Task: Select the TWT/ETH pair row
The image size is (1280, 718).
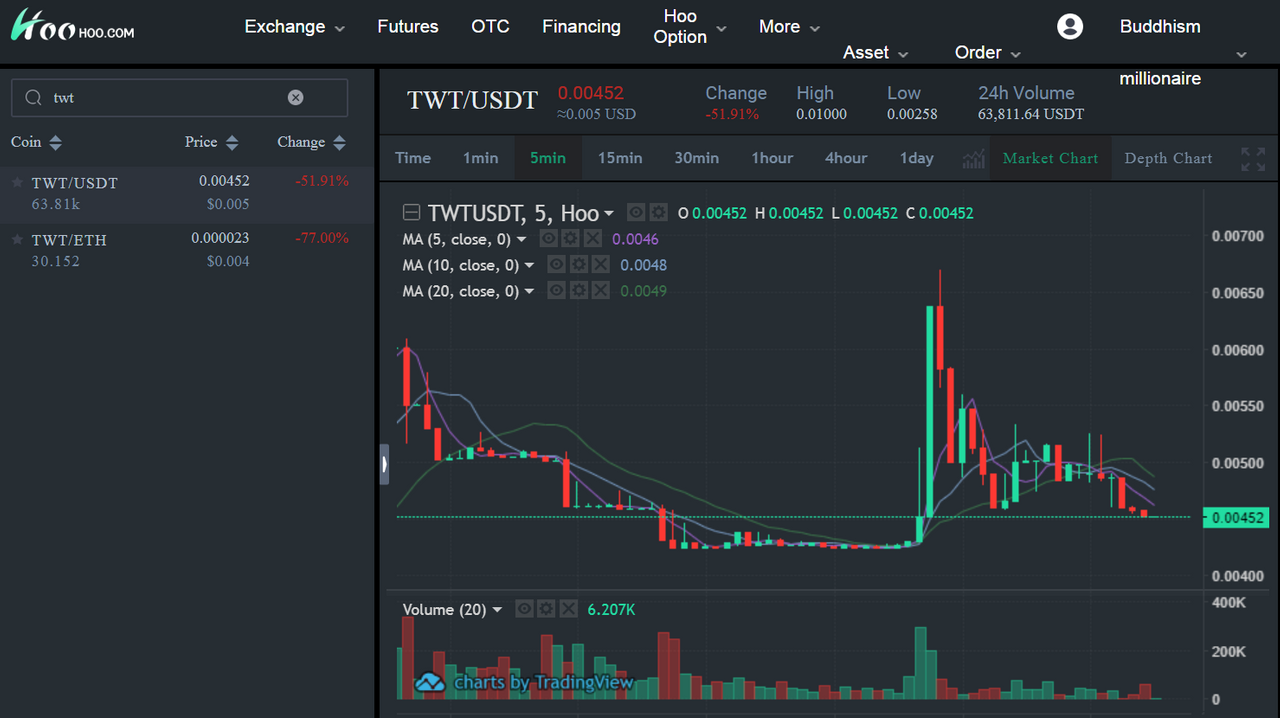Action: [x=187, y=250]
